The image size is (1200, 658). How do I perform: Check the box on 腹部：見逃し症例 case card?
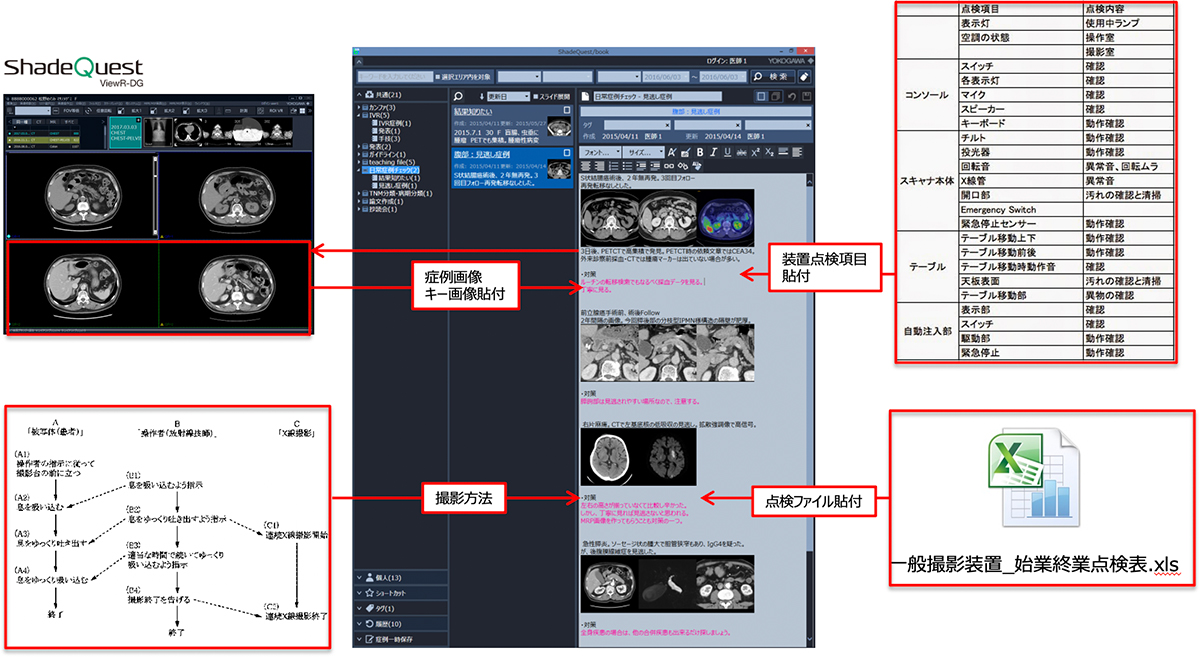[566, 154]
